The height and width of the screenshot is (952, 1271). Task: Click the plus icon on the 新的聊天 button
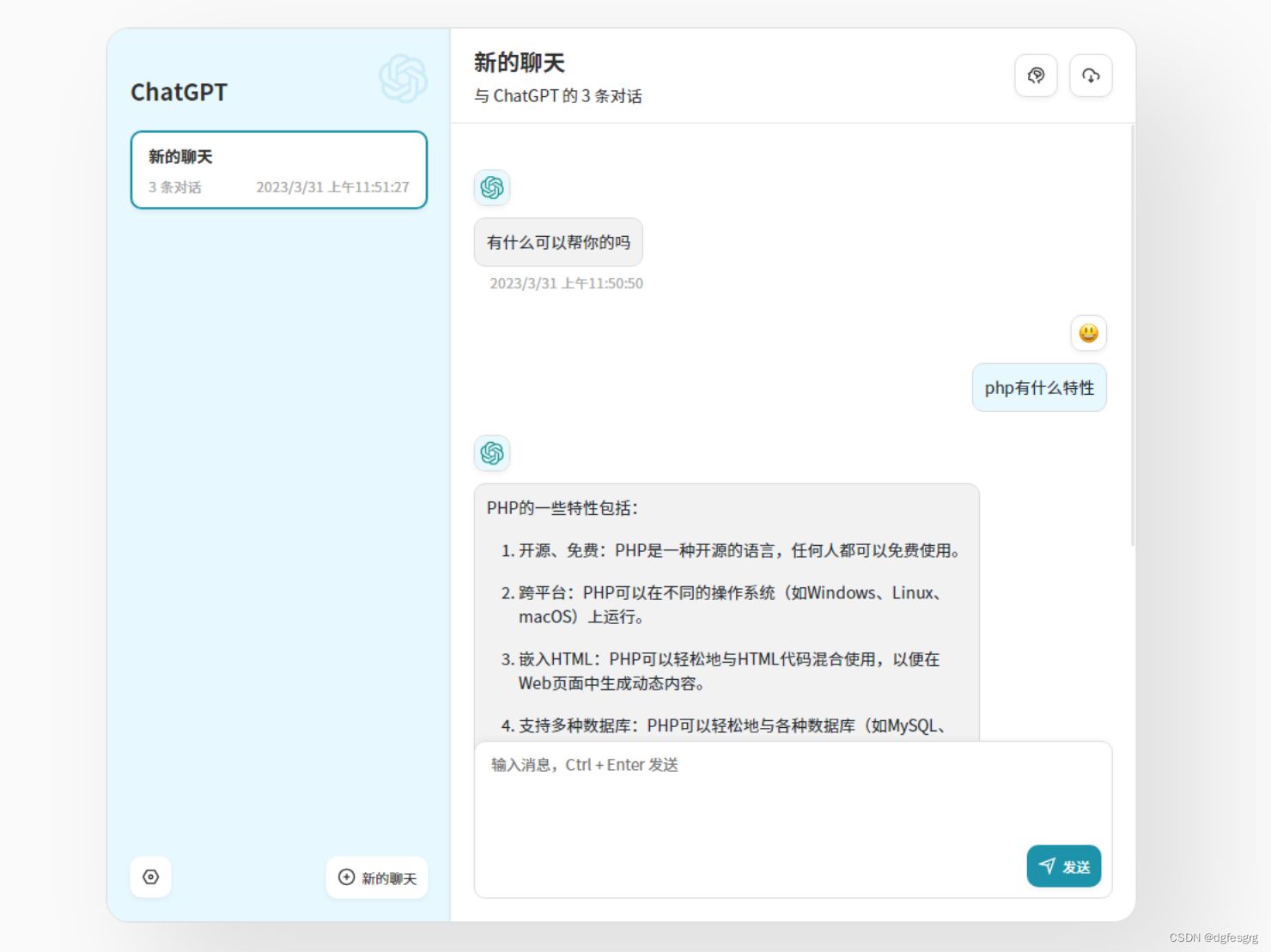pos(346,877)
